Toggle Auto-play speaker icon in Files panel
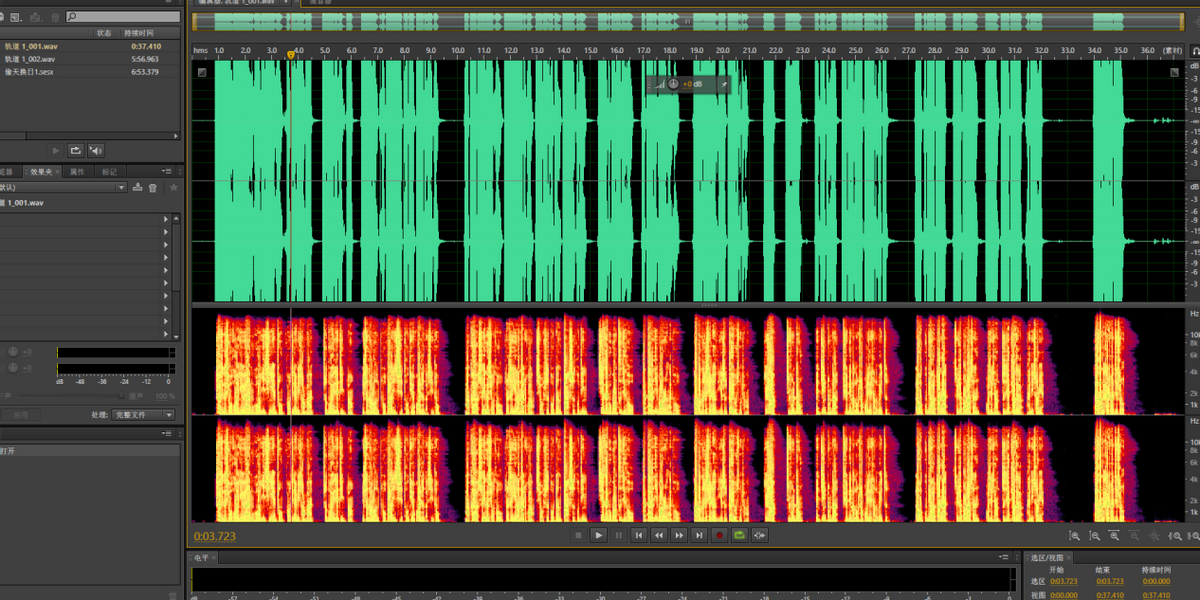Image resolution: width=1200 pixels, height=600 pixels. tap(96, 150)
